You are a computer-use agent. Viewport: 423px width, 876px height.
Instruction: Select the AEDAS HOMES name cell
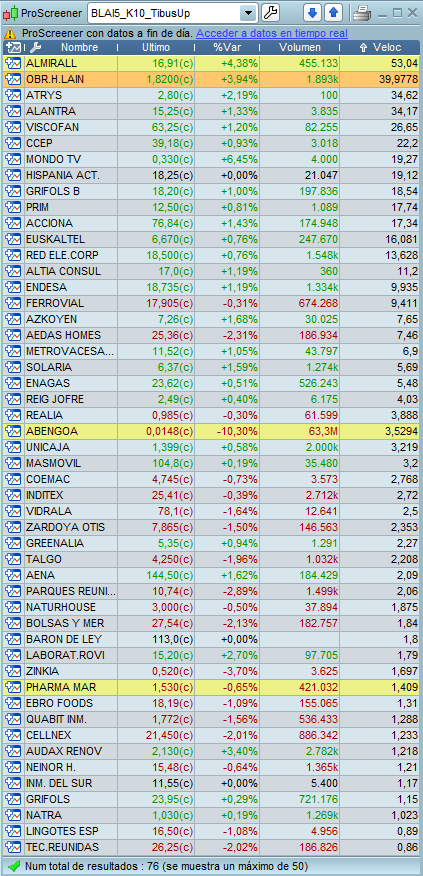point(70,335)
